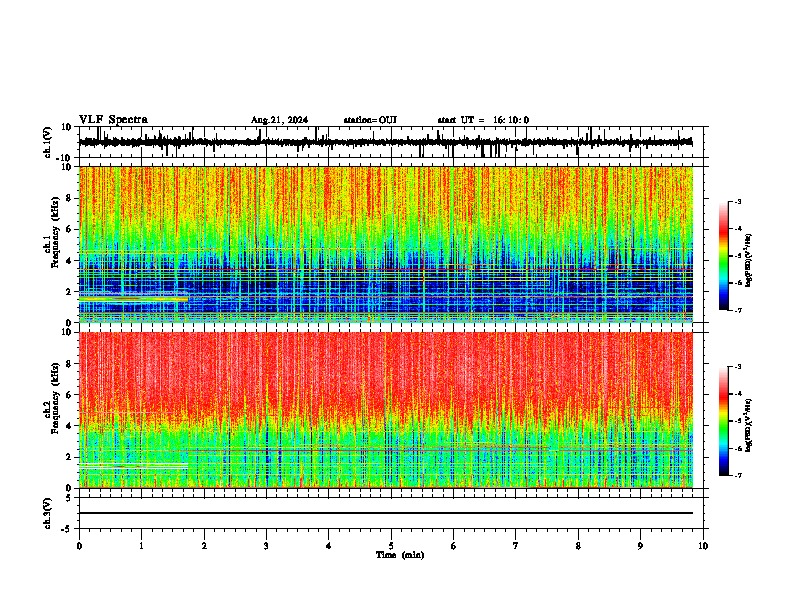
Task: Click inside the ch.1 spectrogram panel
Action: (x=386, y=244)
